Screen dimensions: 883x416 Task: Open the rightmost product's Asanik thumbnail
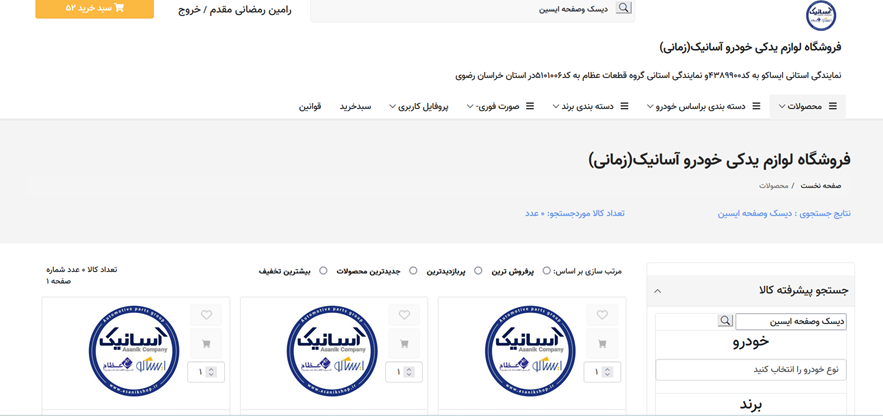tap(529, 351)
